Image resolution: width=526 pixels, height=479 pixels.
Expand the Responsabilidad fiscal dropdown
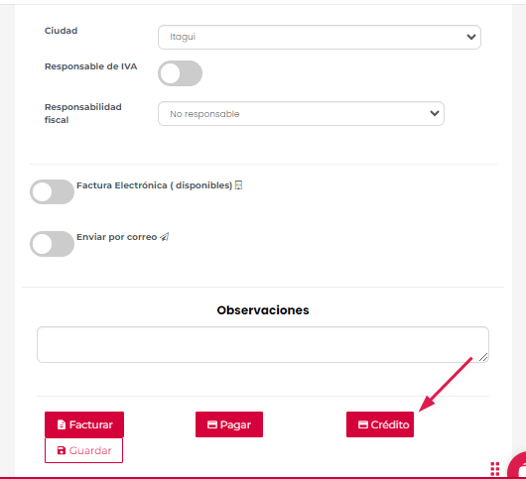[301, 114]
